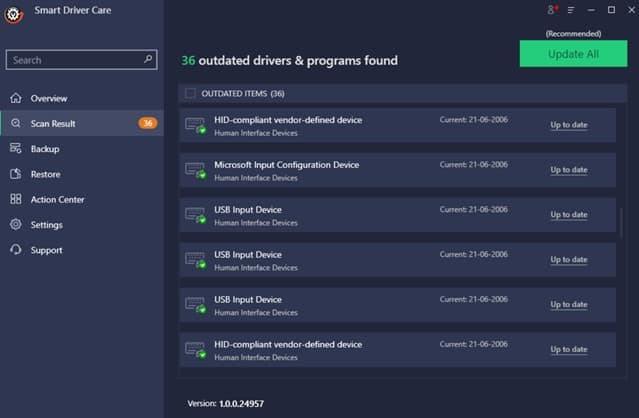Click the (Recommended) label above Update All

pyautogui.click(x=573, y=34)
